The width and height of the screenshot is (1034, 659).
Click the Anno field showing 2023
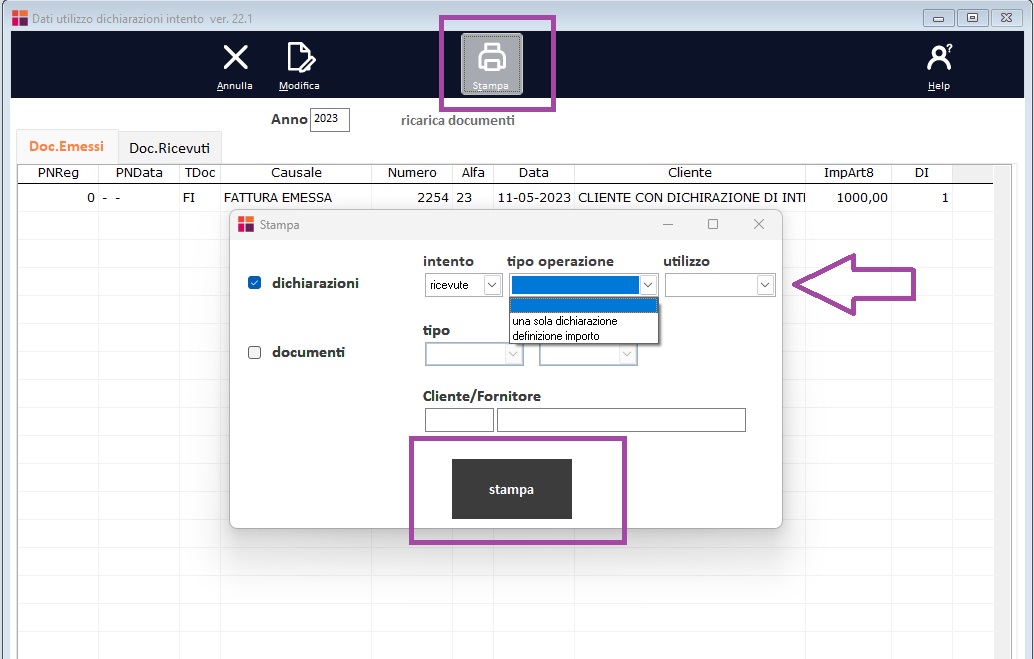click(x=330, y=119)
